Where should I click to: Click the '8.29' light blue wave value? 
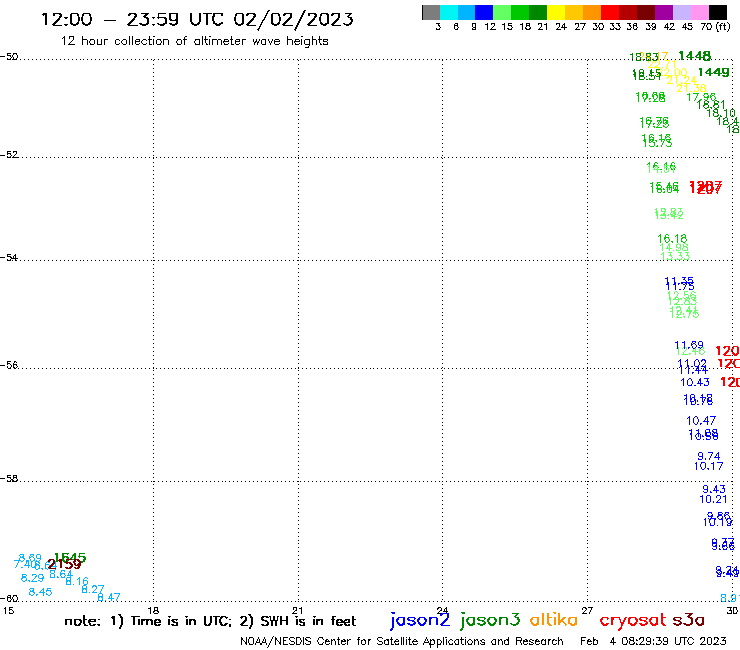33,578
